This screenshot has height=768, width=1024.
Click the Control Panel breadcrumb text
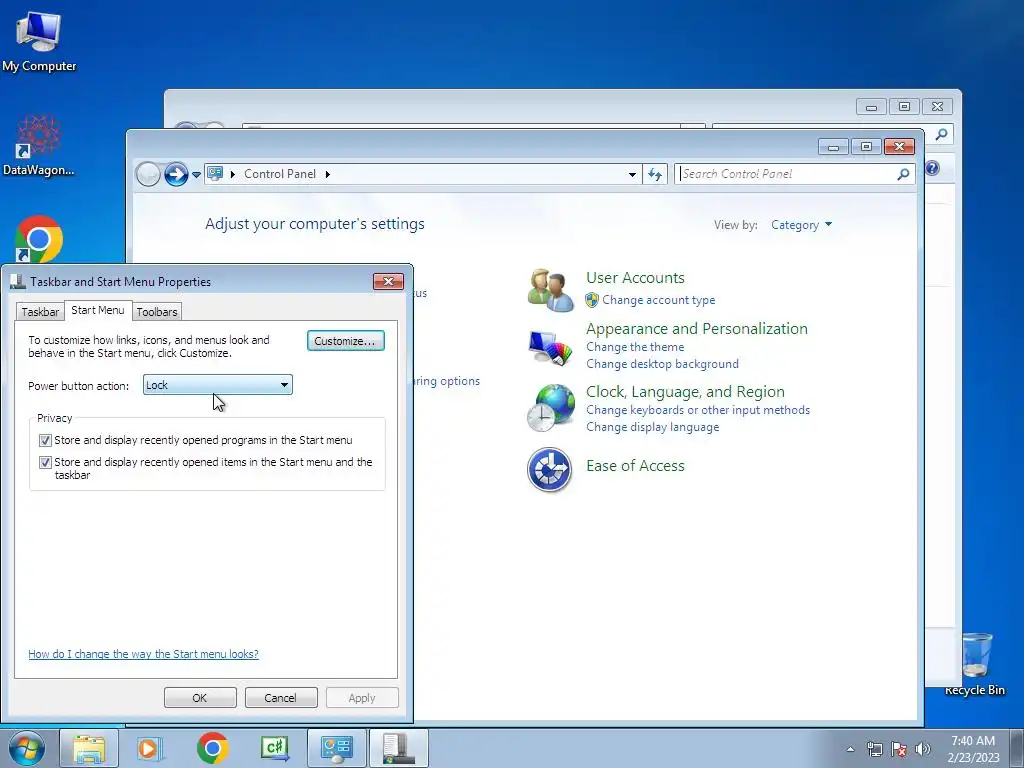tap(280, 174)
